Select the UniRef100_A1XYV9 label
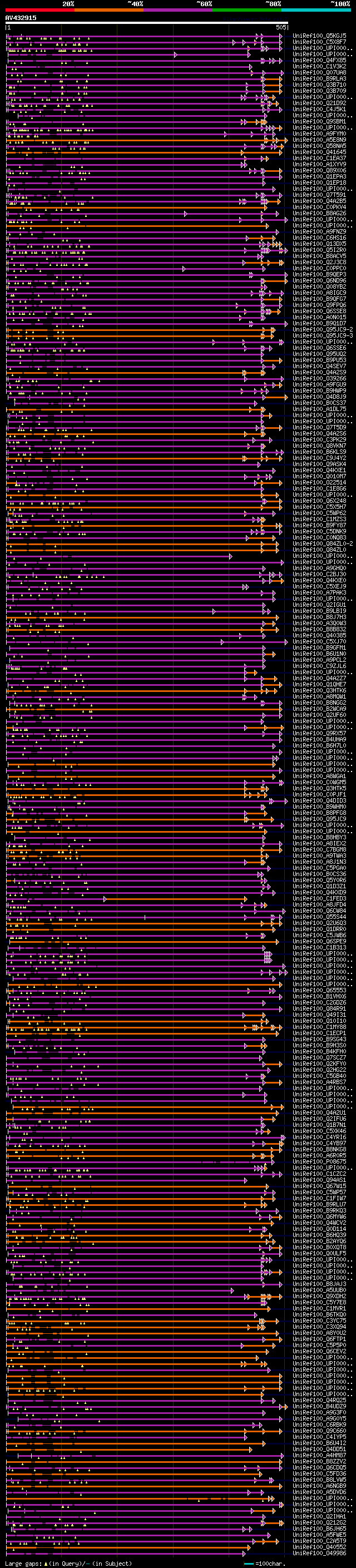356x1568 pixels. pos(319,164)
